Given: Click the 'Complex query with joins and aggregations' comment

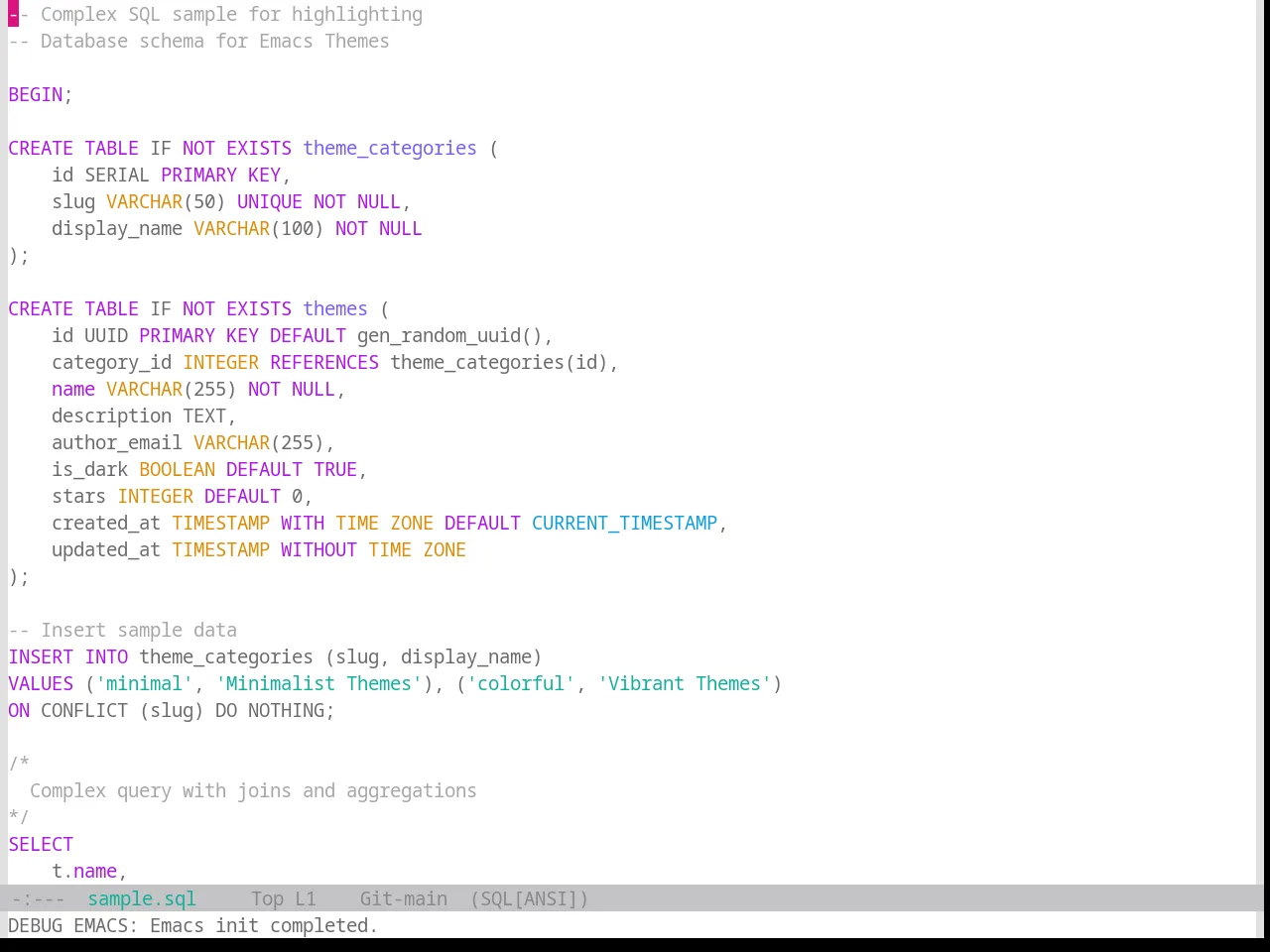Looking at the screenshot, I should coord(253,790).
